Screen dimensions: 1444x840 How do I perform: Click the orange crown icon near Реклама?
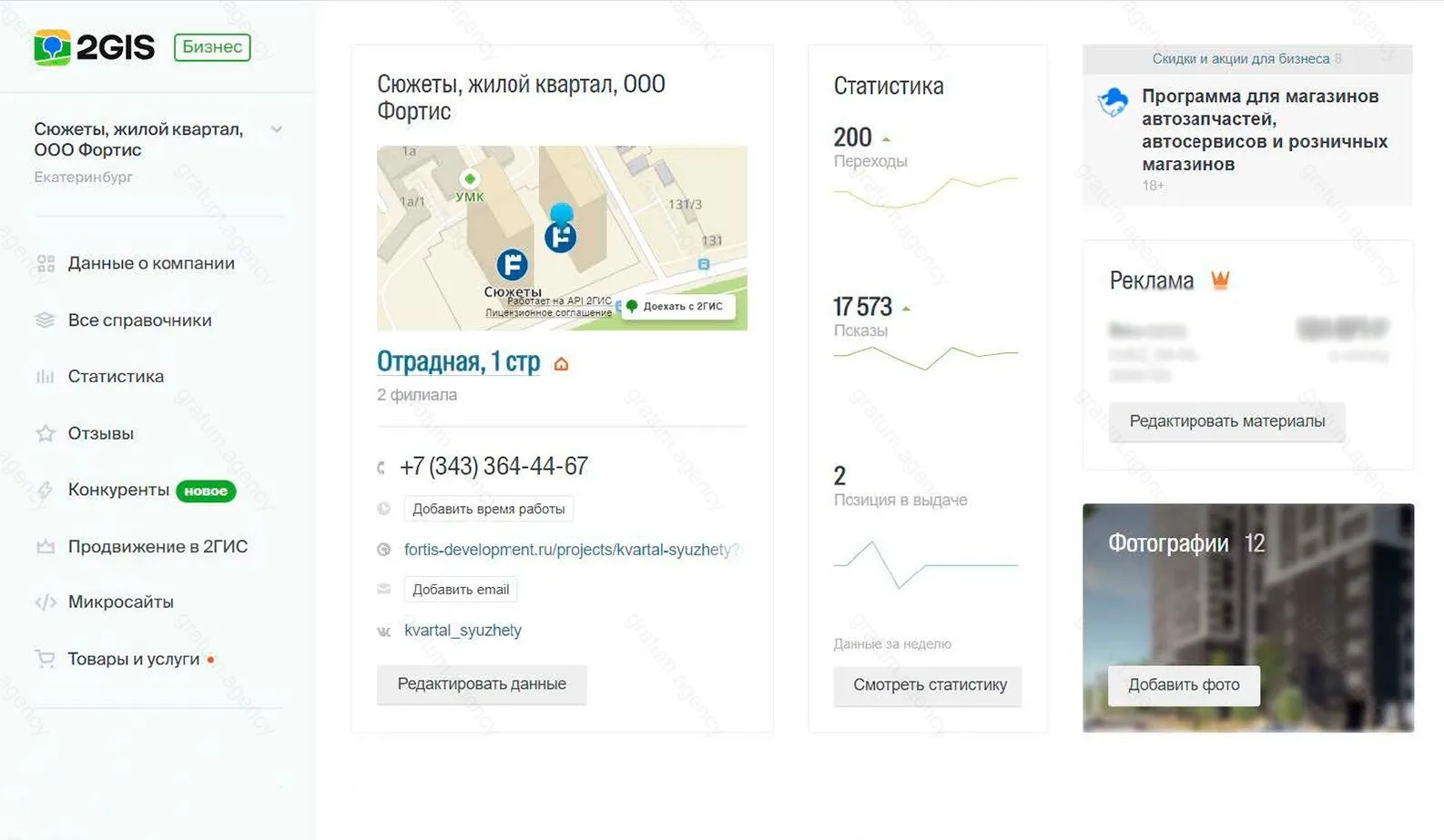[x=1220, y=280]
